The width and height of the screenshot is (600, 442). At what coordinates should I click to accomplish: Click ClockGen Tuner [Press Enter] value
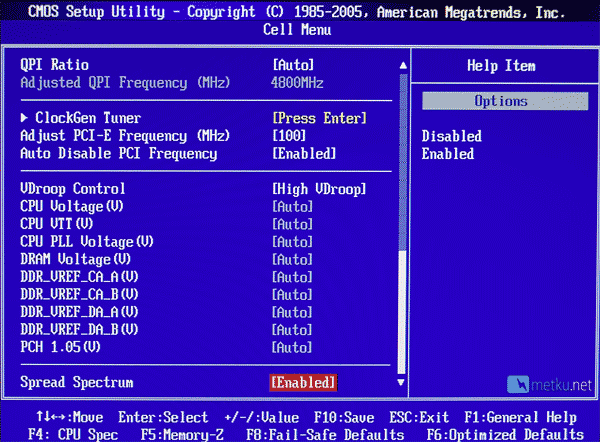320,118
